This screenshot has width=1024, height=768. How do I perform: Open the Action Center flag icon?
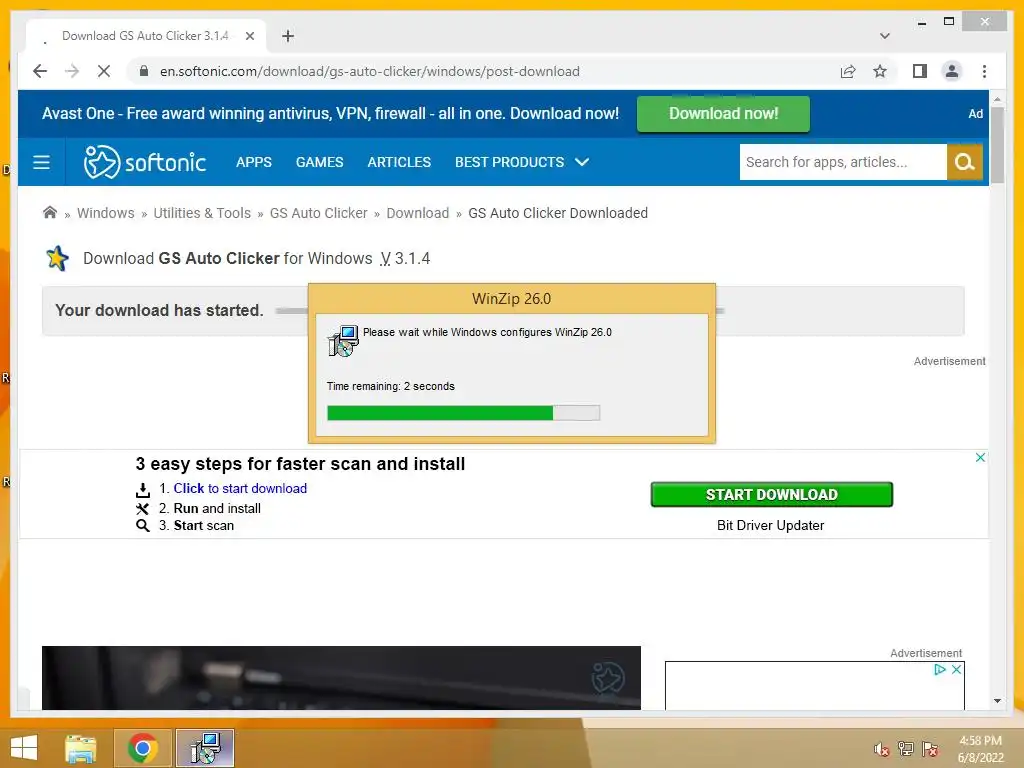pos(930,749)
